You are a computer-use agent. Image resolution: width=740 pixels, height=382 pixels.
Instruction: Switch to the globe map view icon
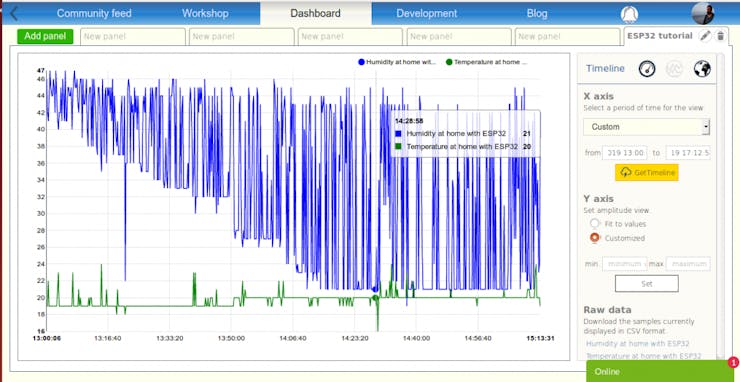pos(702,69)
